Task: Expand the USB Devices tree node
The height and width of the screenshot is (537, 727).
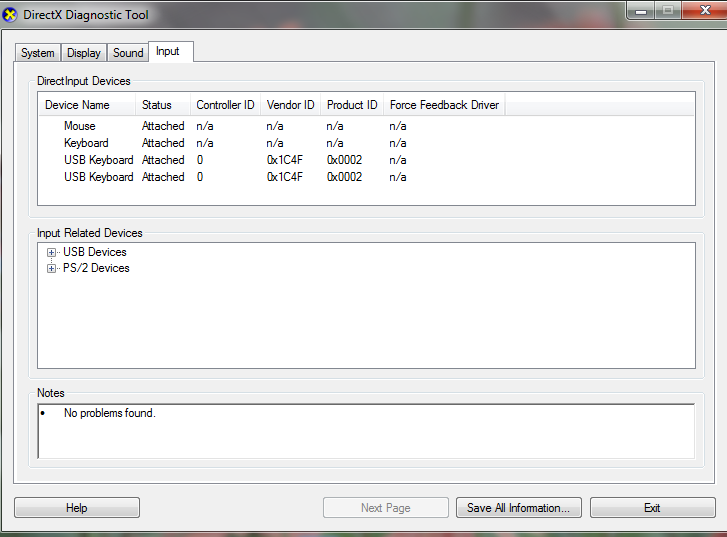Action: point(51,252)
